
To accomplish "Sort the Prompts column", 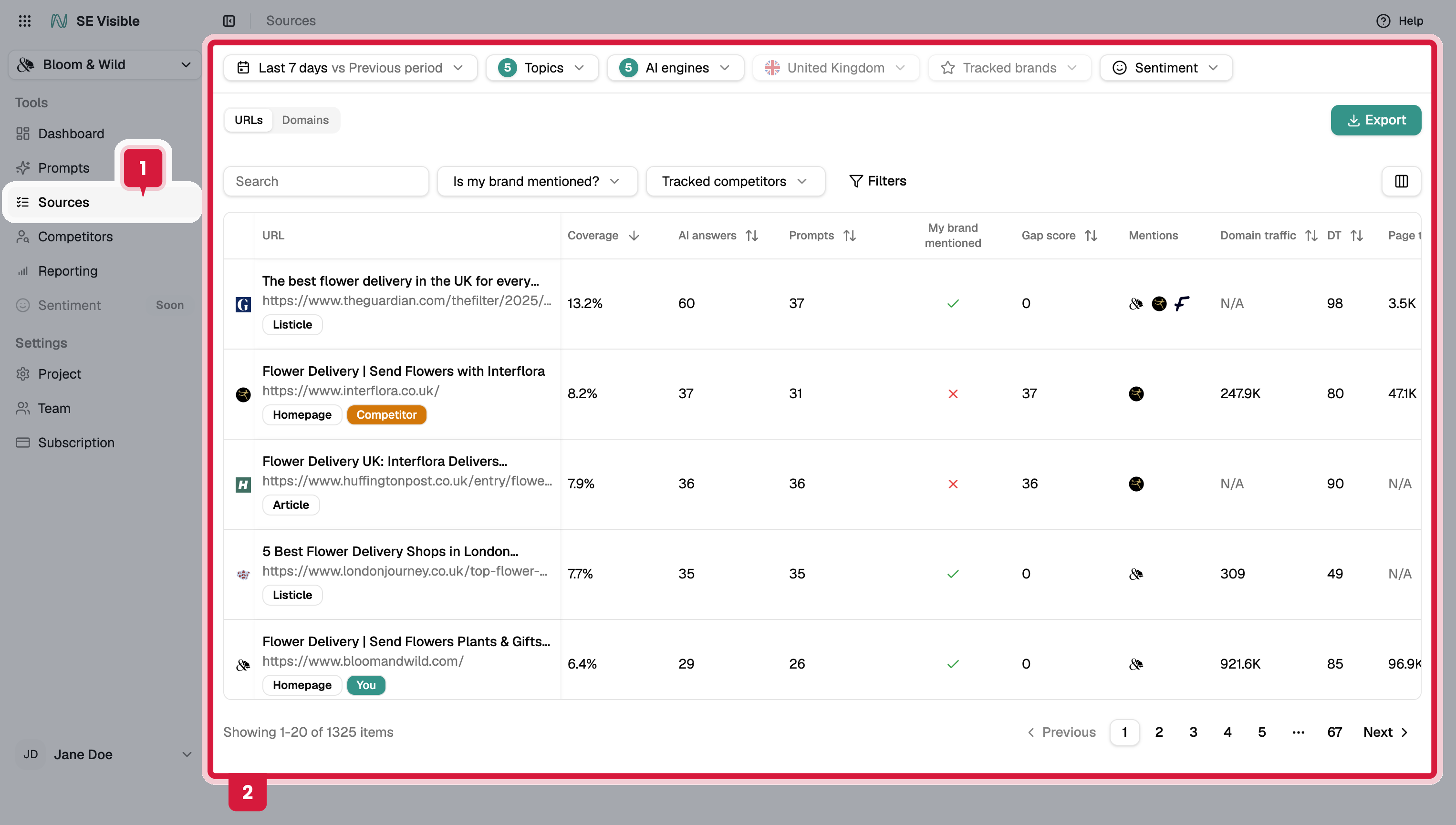I will [850, 236].
